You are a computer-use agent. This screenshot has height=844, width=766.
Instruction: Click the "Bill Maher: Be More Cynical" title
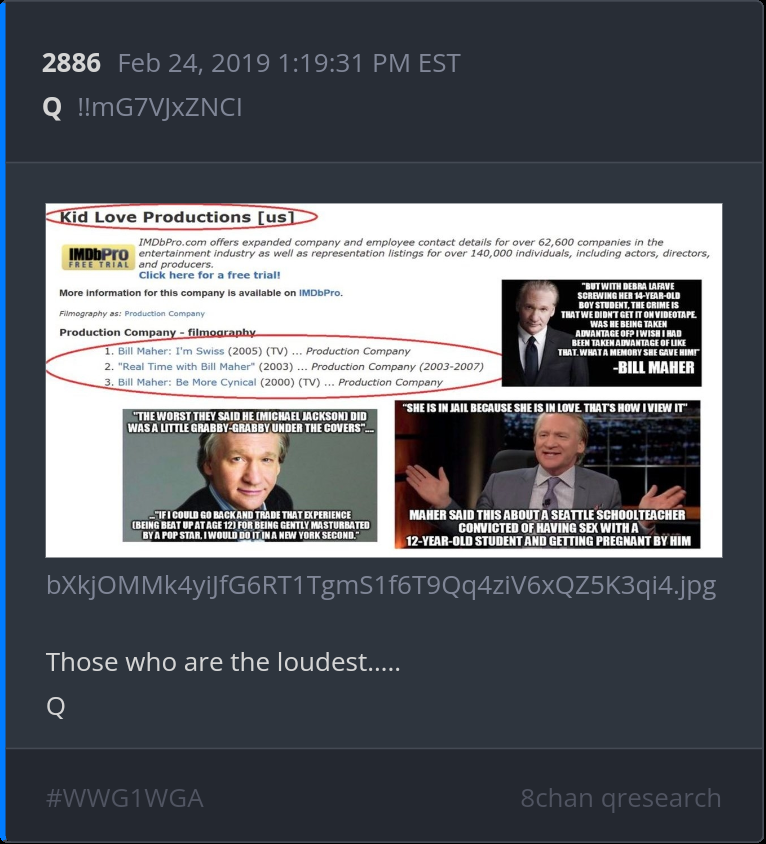pyautogui.click(x=187, y=382)
